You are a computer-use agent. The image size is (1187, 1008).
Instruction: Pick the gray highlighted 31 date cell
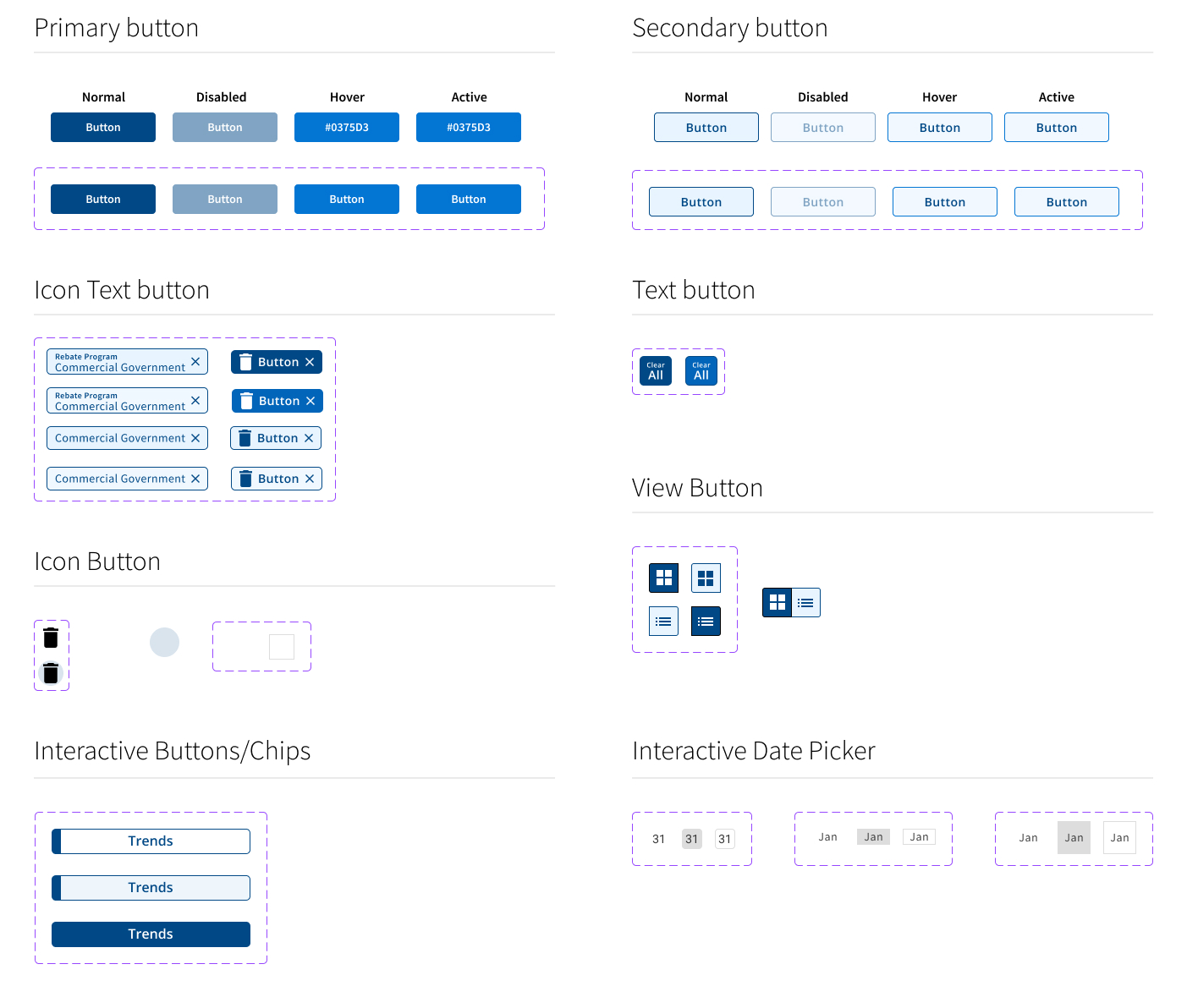pos(692,839)
